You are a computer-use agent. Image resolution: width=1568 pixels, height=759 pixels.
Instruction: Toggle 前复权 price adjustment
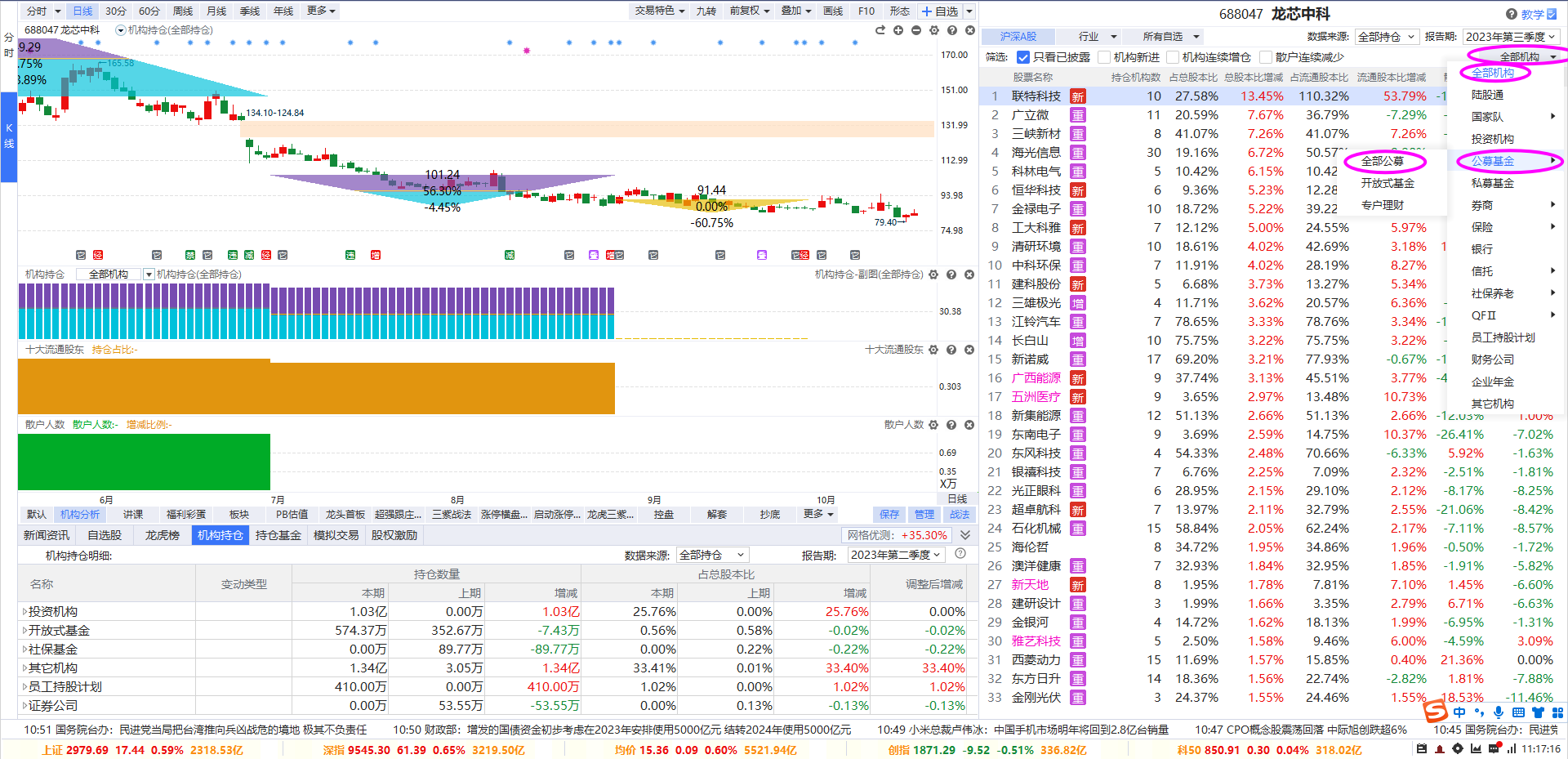pos(750,11)
